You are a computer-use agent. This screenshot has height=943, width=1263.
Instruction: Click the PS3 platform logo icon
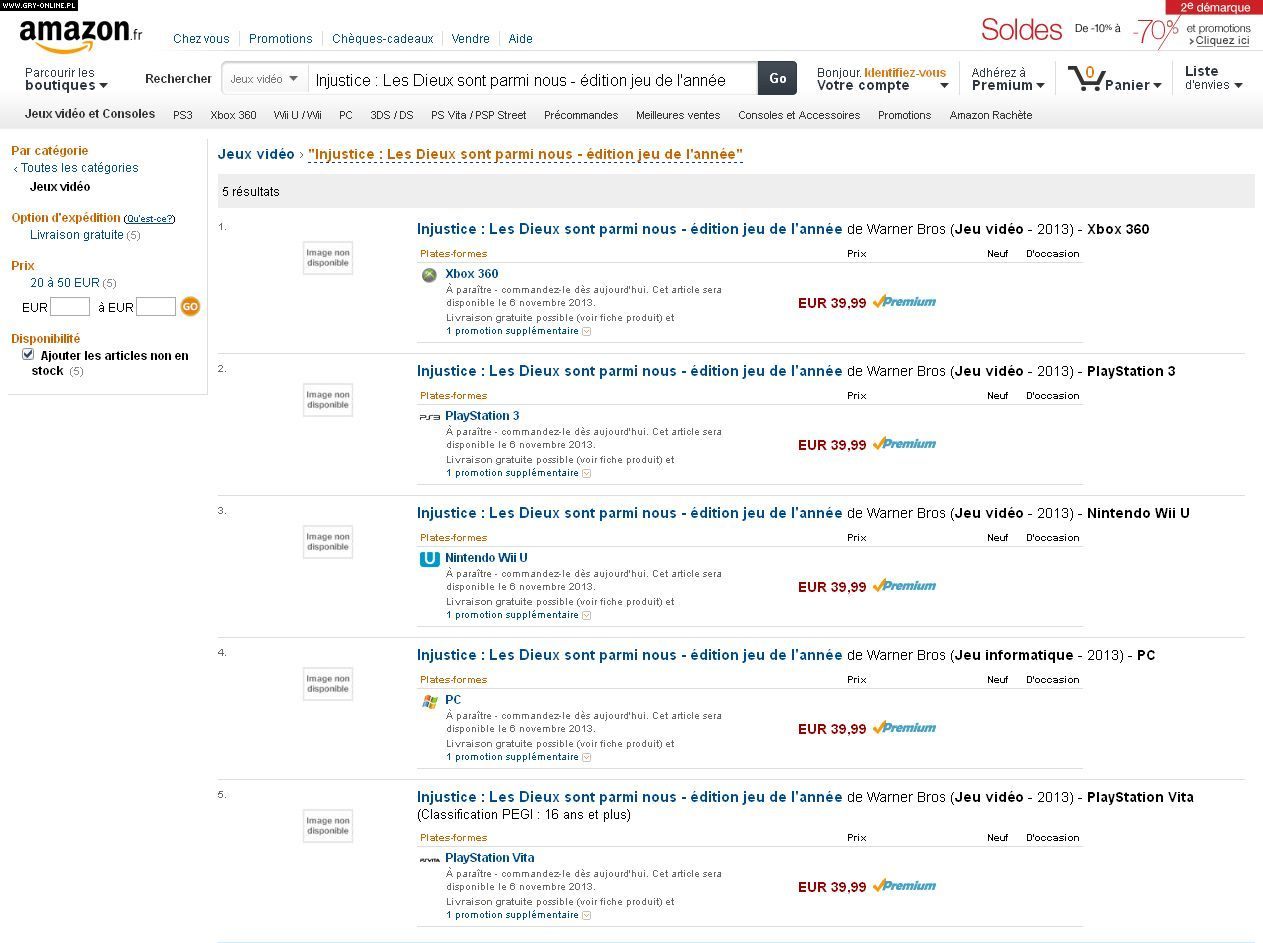point(429,417)
